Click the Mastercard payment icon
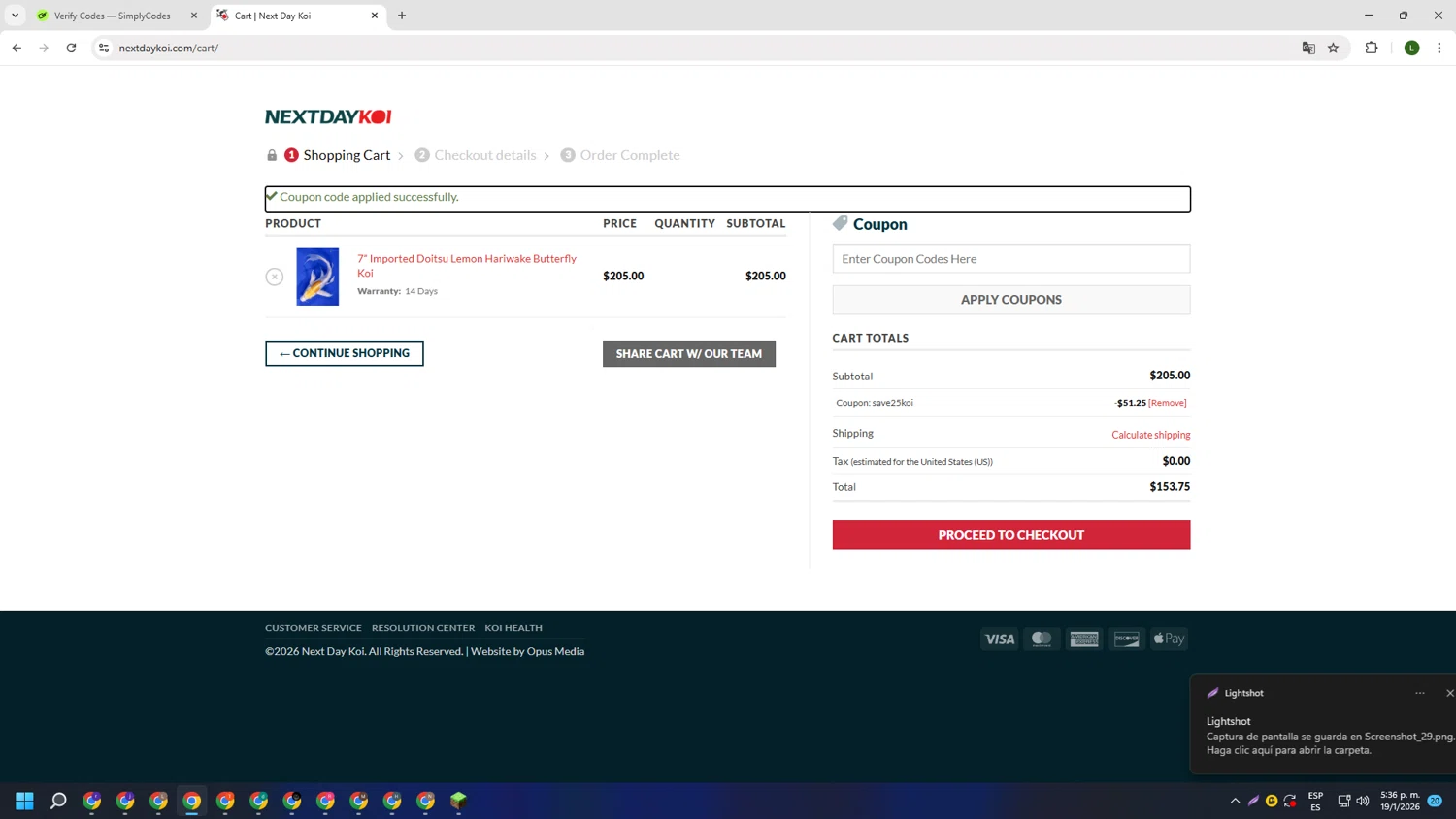Image resolution: width=1456 pixels, height=819 pixels. coord(1042,639)
